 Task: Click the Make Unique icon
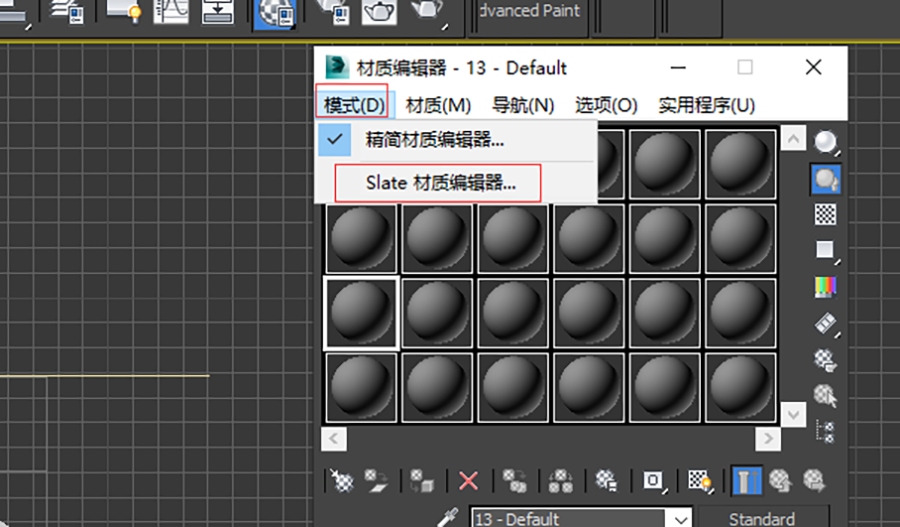coord(560,480)
